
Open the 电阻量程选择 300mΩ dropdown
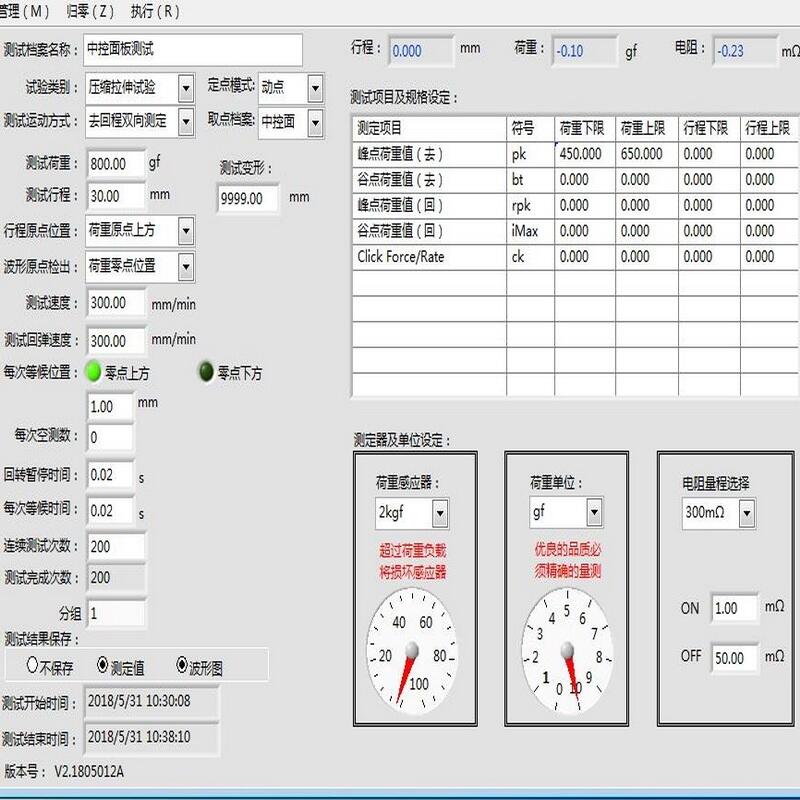pos(746,514)
